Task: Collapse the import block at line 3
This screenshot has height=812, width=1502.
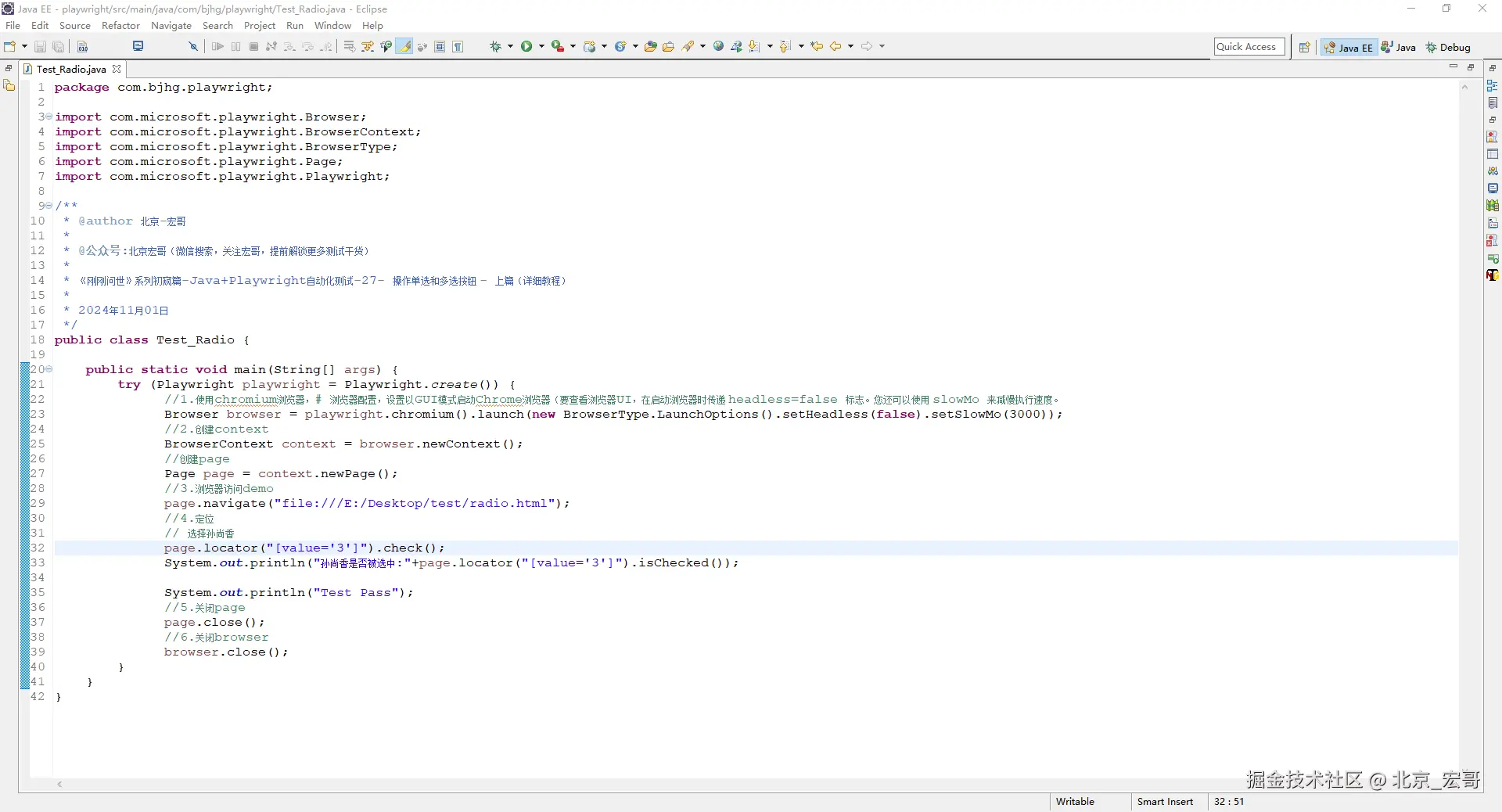Action: 49,117
